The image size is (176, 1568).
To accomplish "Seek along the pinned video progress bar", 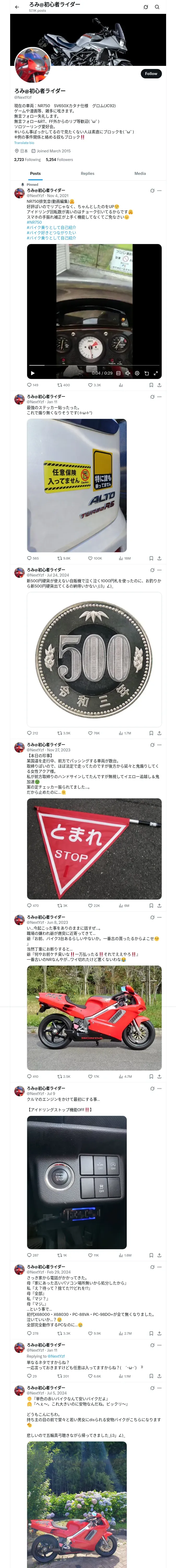I will [94, 366].
